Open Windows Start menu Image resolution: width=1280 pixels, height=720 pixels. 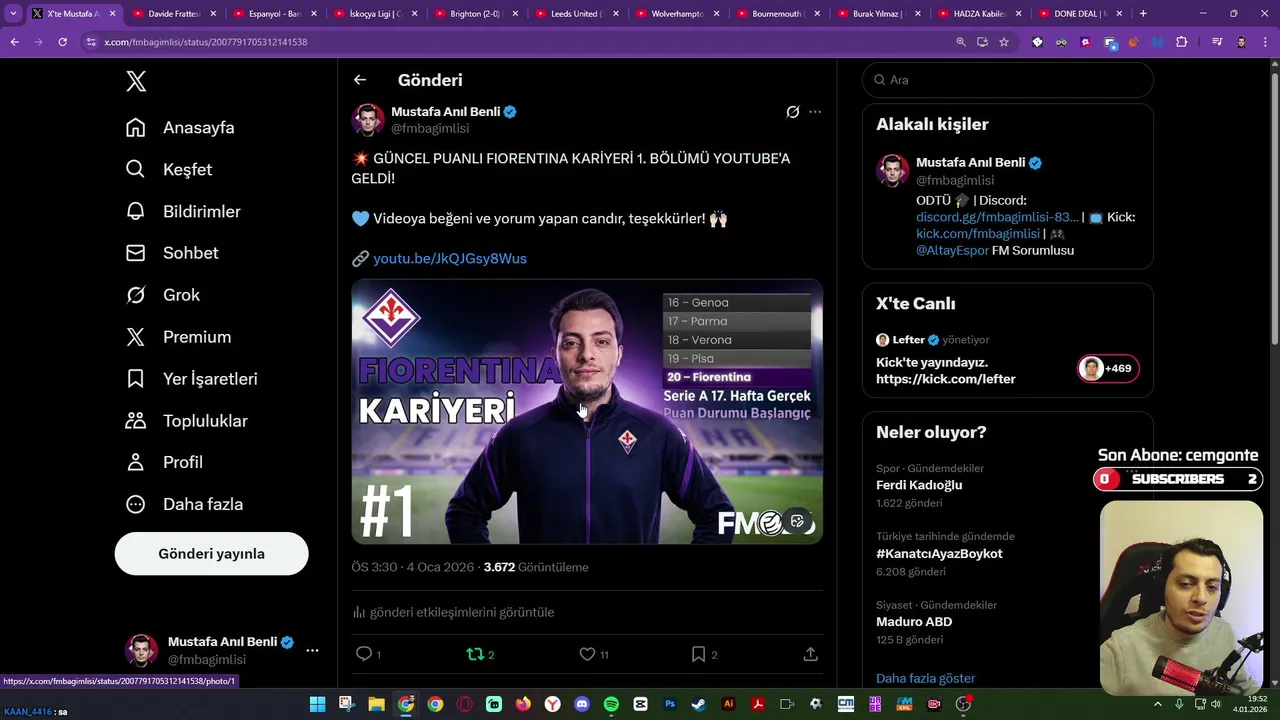(317, 704)
